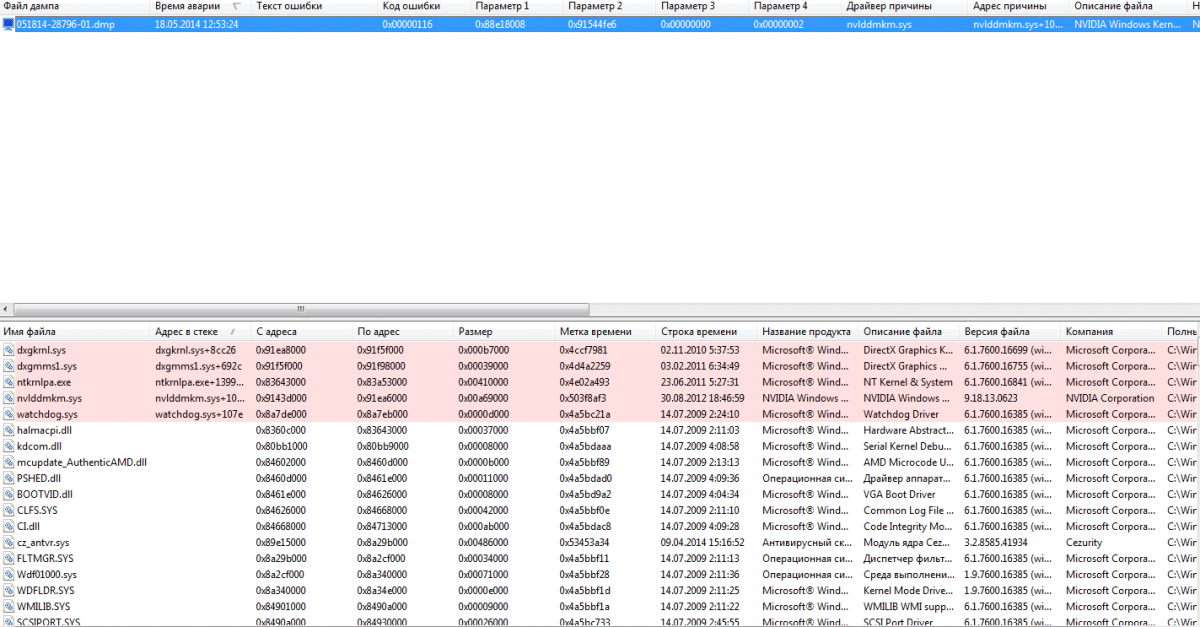Click the dxgkrnl.sys file icon
Viewport: 1200px width, 627px height.
(9, 350)
